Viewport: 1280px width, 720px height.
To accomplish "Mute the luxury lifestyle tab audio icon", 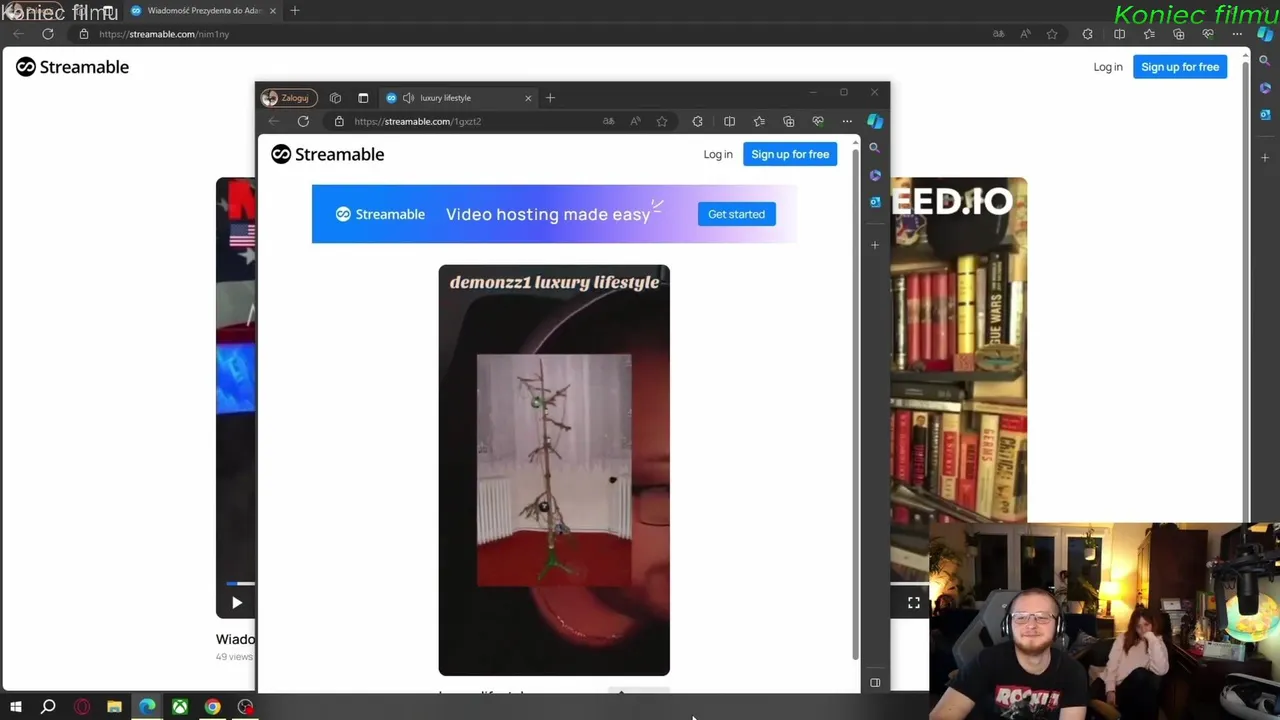I will (408, 98).
